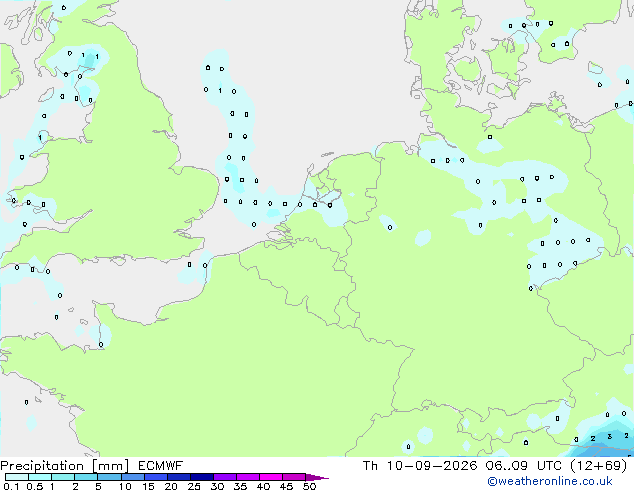Pick the 20–25 mm dark blue swatch
The image size is (634, 490).
point(178,477)
